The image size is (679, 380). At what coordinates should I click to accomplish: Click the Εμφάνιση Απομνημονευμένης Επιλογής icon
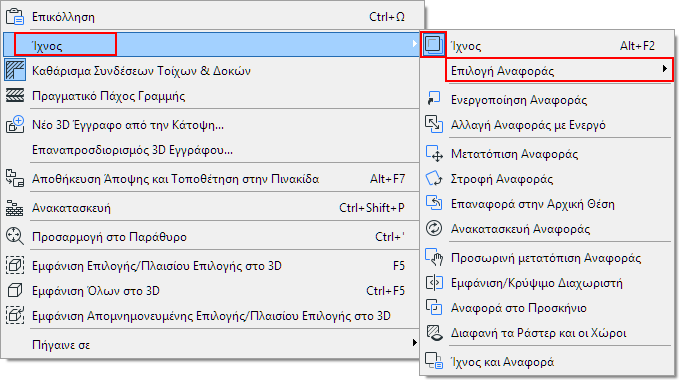(x=15, y=316)
